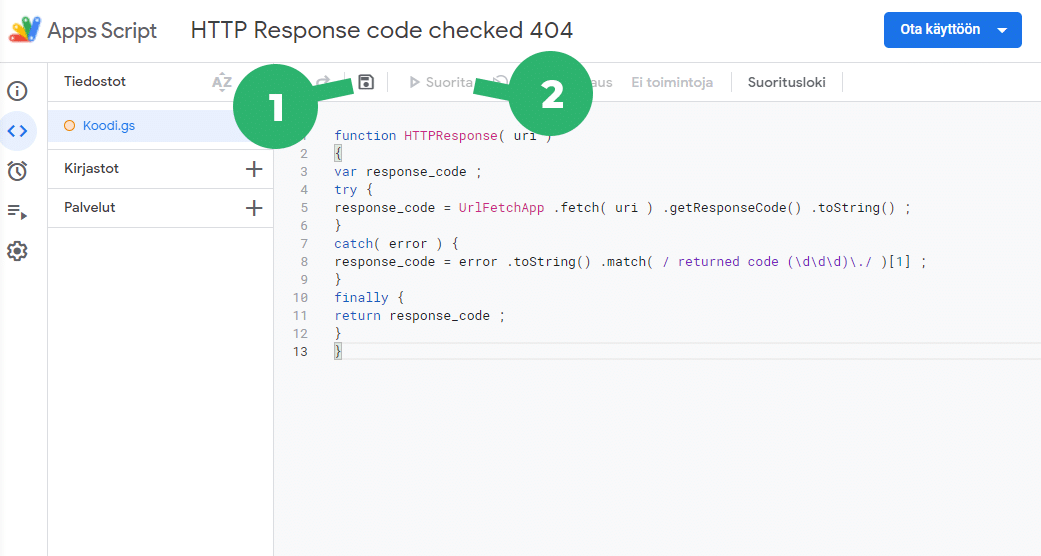Click 'catch( error ) {' on line 7
The image size is (1041, 556).
[396, 244]
